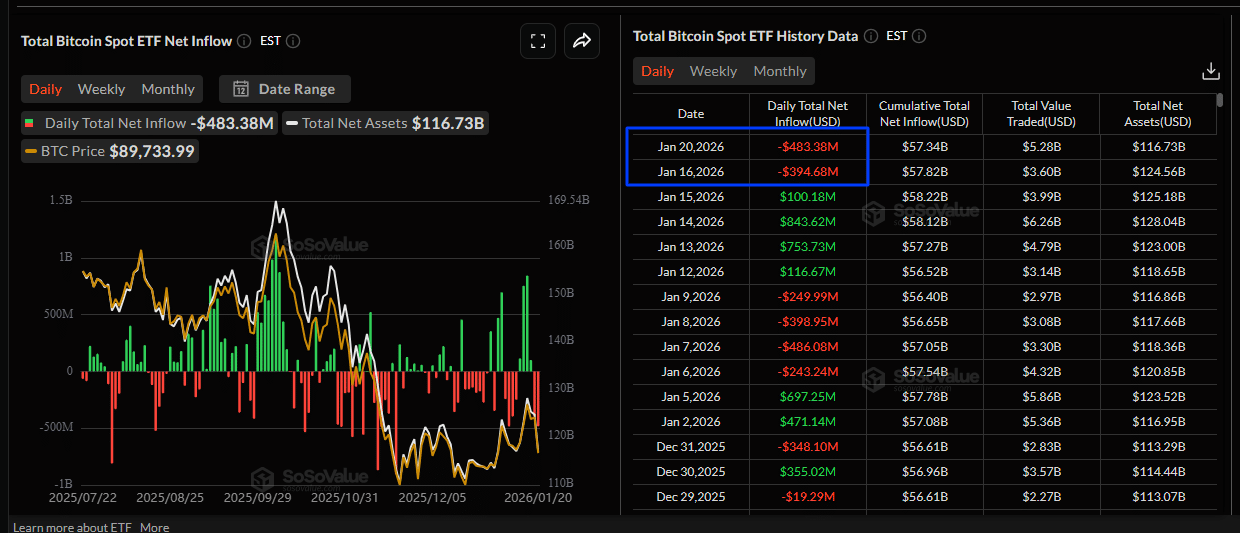Open the Date Range picker
Viewport: 1240px width, 533px height.
point(285,89)
